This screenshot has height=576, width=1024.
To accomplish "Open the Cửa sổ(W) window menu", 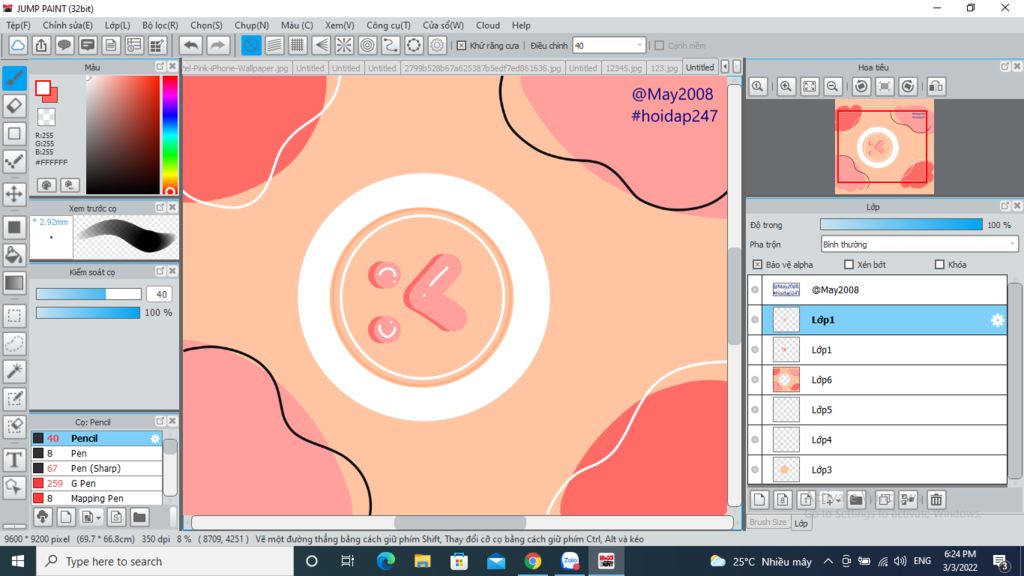I will tap(443, 25).
